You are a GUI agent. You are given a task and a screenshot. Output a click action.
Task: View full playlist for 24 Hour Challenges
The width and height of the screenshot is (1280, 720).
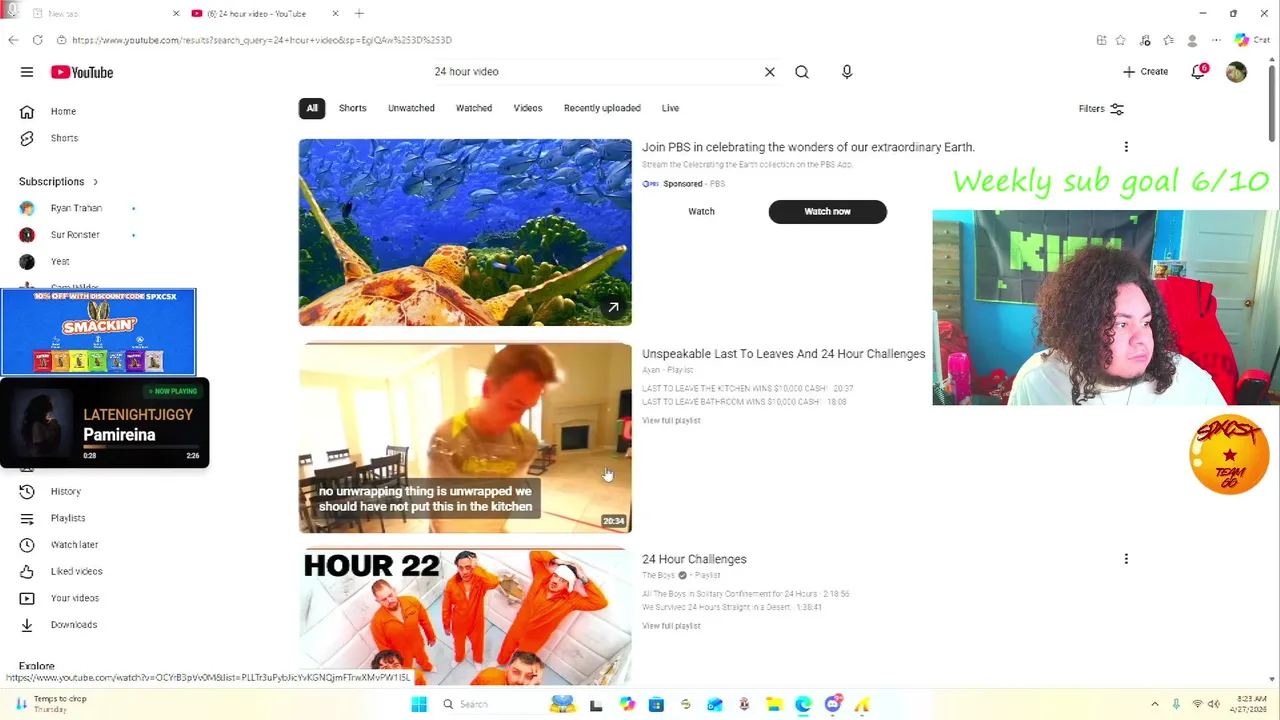pyautogui.click(x=671, y=626)
